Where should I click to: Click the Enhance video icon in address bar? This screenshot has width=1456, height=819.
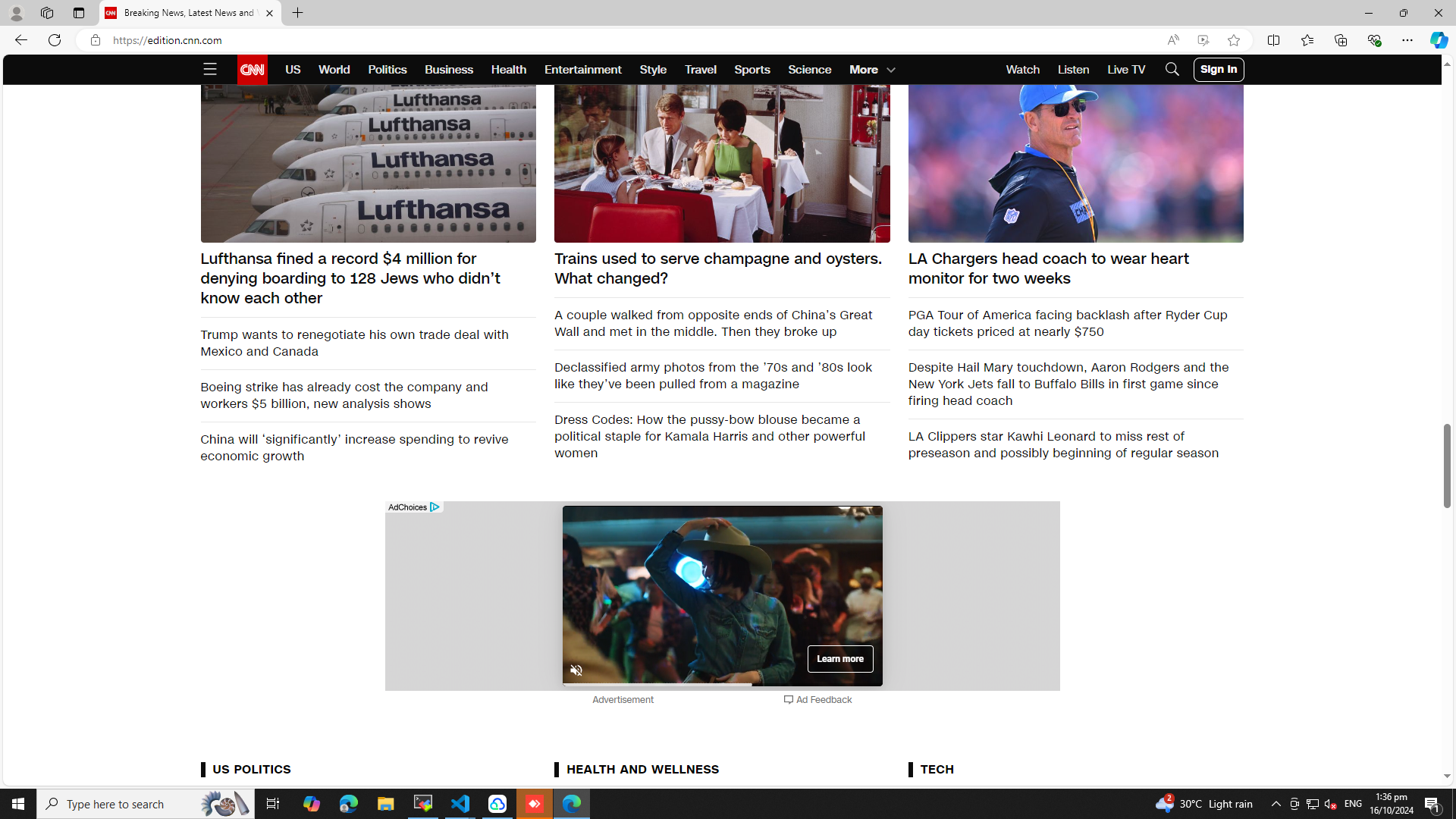pyautogui.click(x=1203, y=40)
